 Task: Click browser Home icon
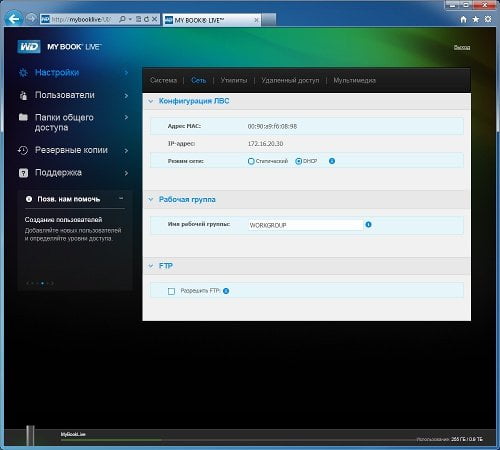(x=463, y=19)
